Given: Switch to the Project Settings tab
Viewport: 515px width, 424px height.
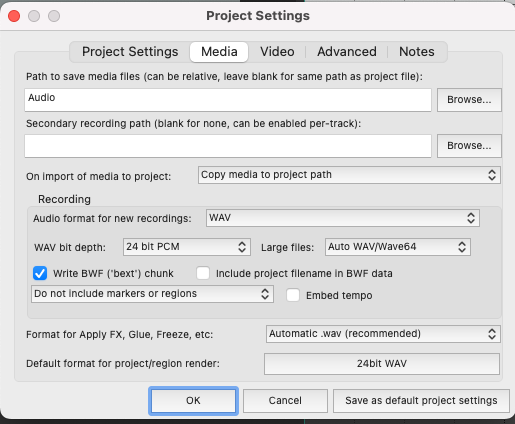Looking at the screenshot, I should (x=130, y=52).
